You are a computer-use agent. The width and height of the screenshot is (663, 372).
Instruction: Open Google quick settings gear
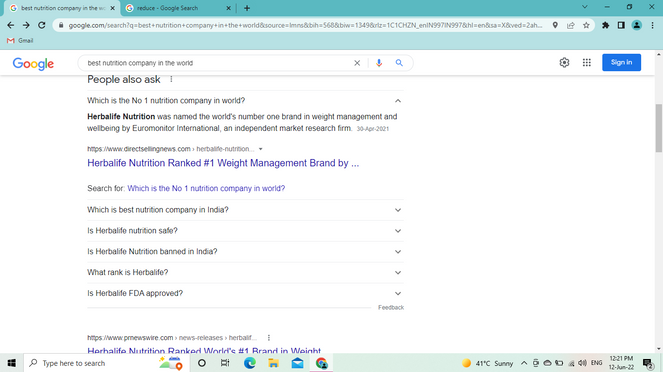point(564,63)
